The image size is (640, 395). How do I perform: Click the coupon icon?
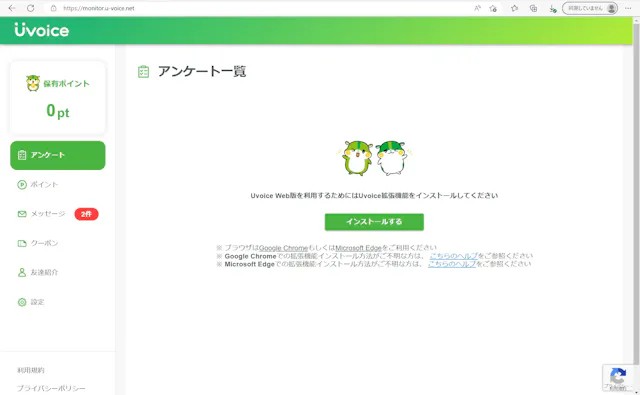pos(22,243)
